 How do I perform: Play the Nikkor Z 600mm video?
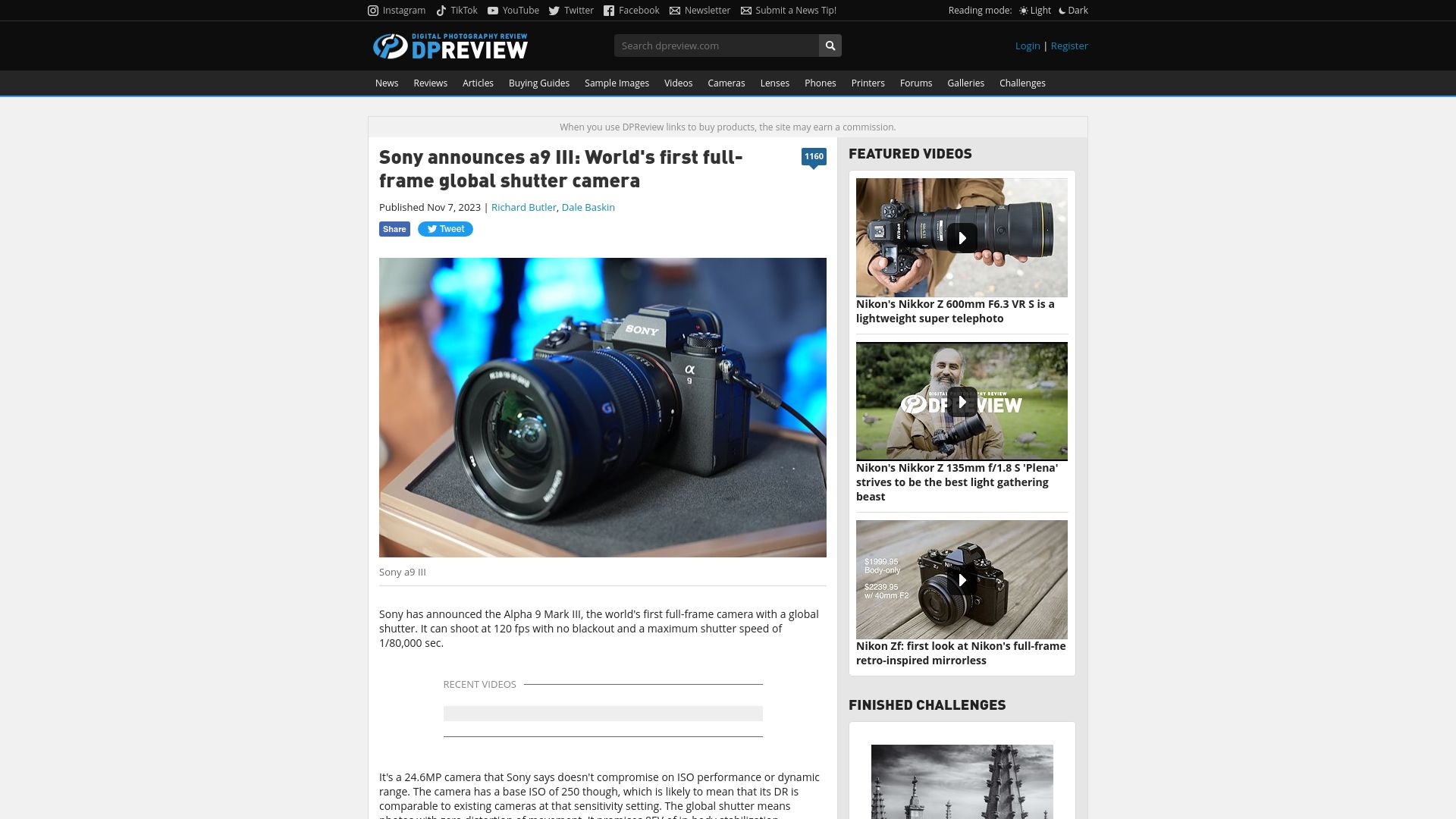click(962, 237)
